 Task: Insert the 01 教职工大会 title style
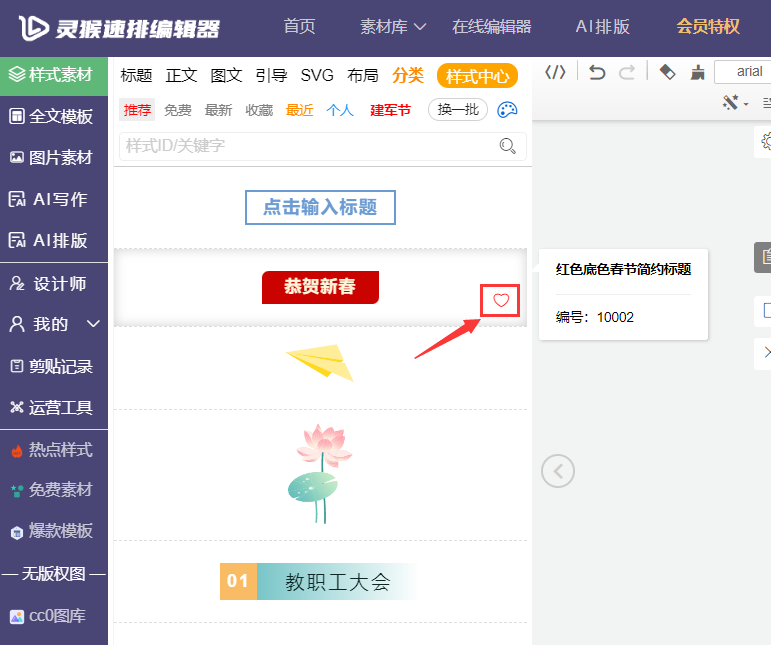tap(318, 582)
